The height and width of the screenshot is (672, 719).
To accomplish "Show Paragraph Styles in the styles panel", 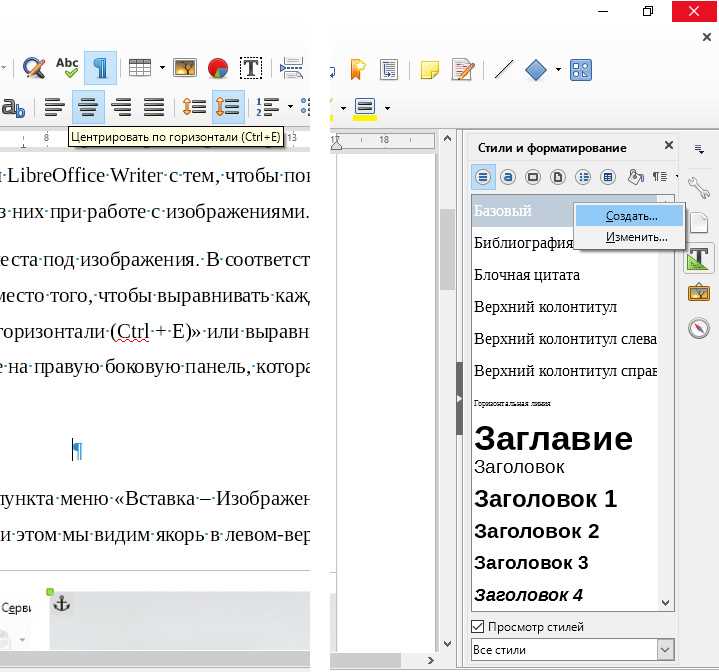I will pyautogui.click(x=483, y=177).
